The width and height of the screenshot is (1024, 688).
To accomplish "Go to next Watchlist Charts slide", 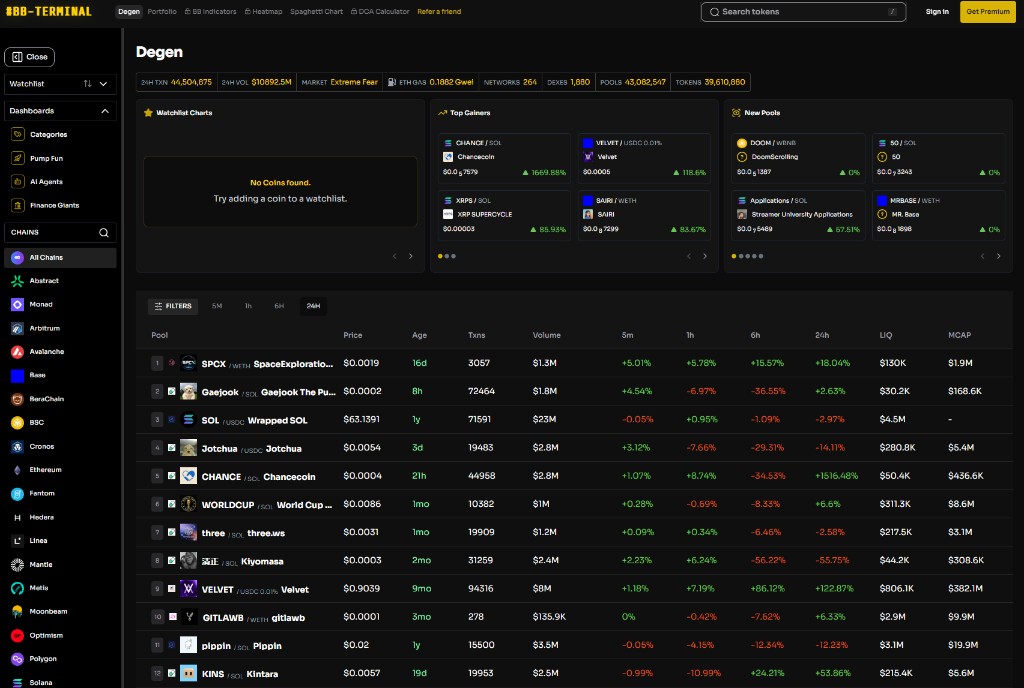I will point(411,256).
